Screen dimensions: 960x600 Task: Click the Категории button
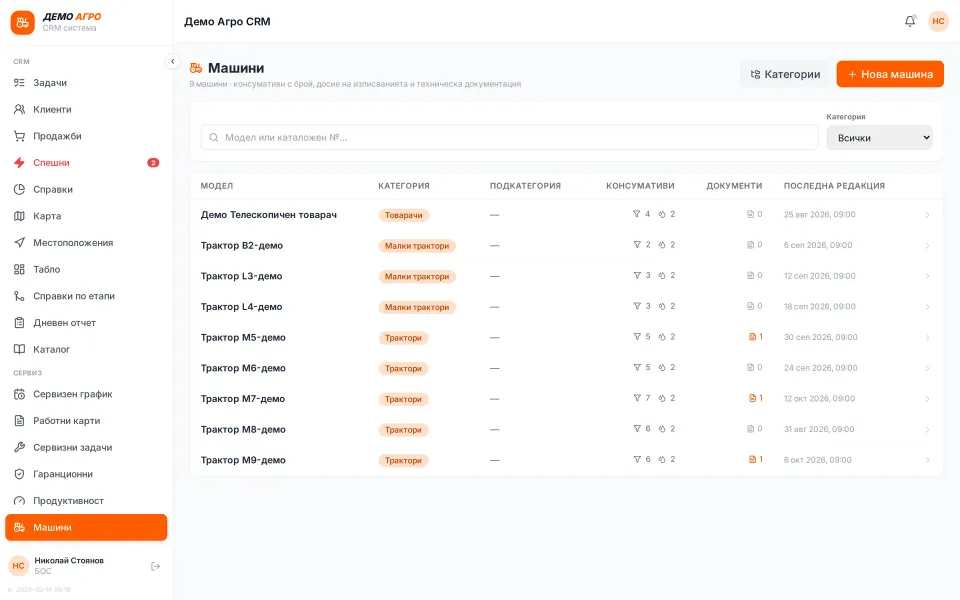coord(785,74)
